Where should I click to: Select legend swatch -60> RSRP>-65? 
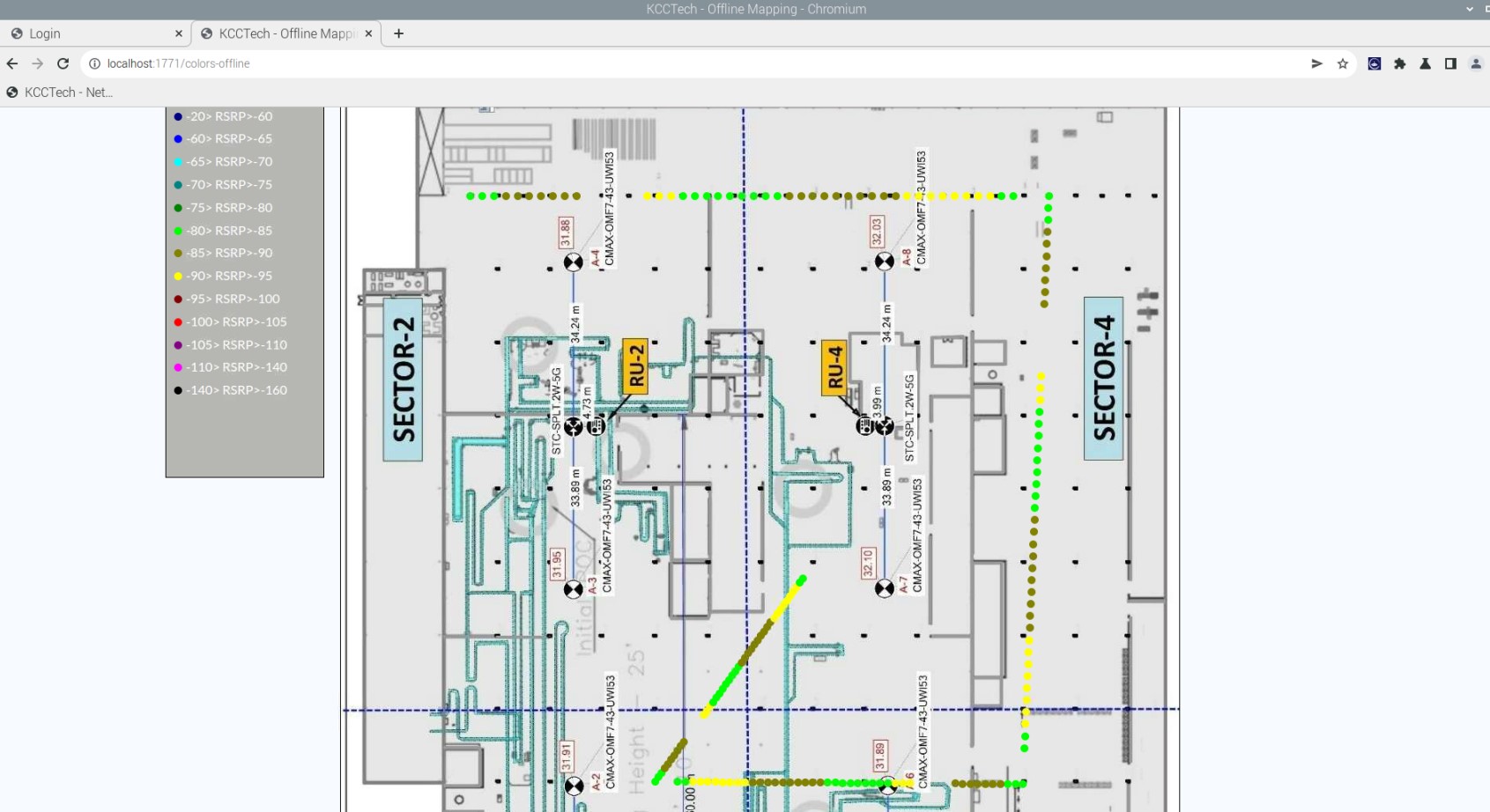[x=178, y=139]
